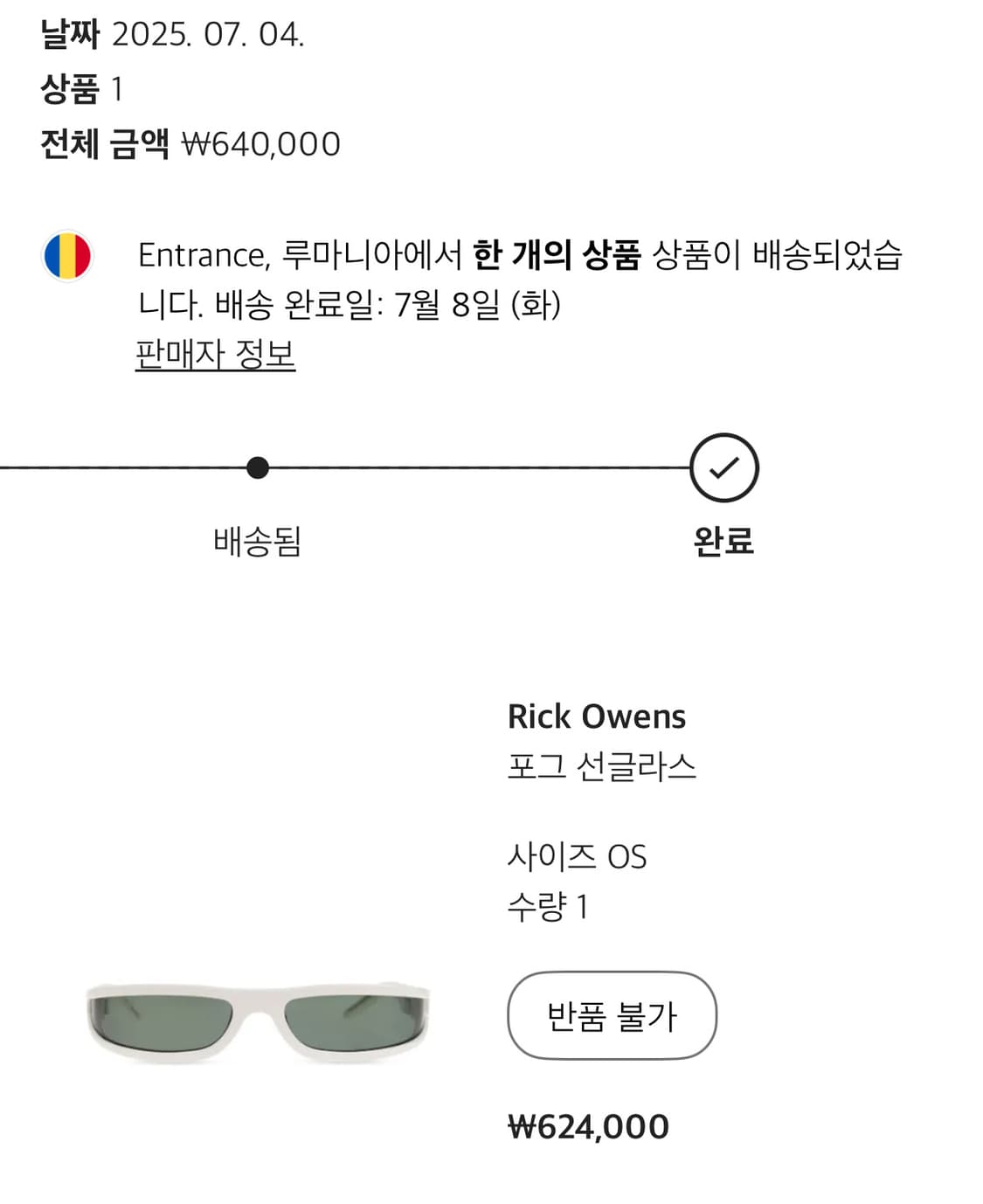Image resolution: width=983 pixels, height=1204 pixels.
Task: Open the white sunglasses product thumbnail
Action: tap(258, 1021)
